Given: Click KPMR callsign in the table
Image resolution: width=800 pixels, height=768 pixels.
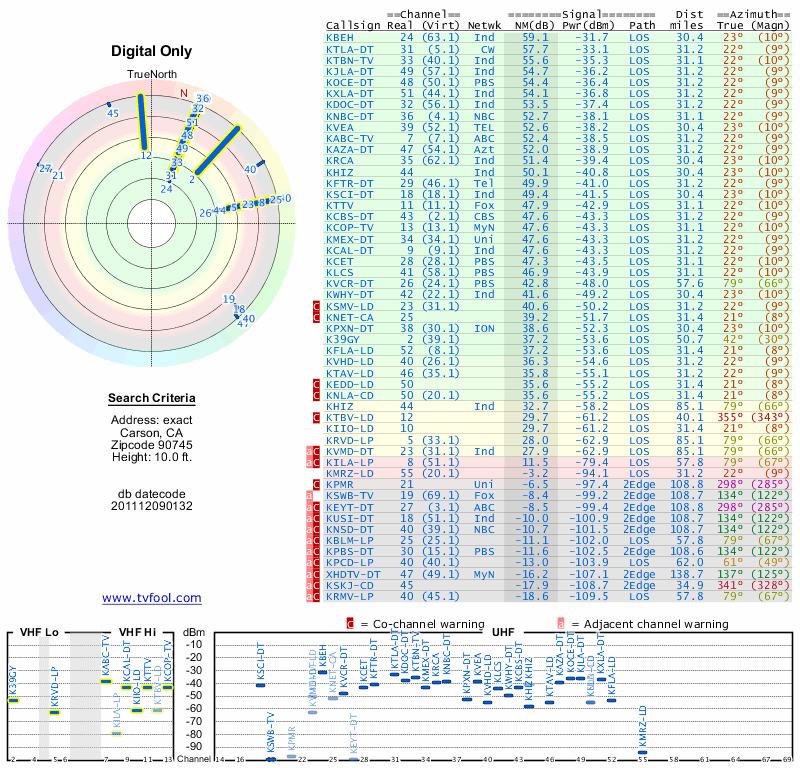Looking at the screenshot, I should coord(340,484).
